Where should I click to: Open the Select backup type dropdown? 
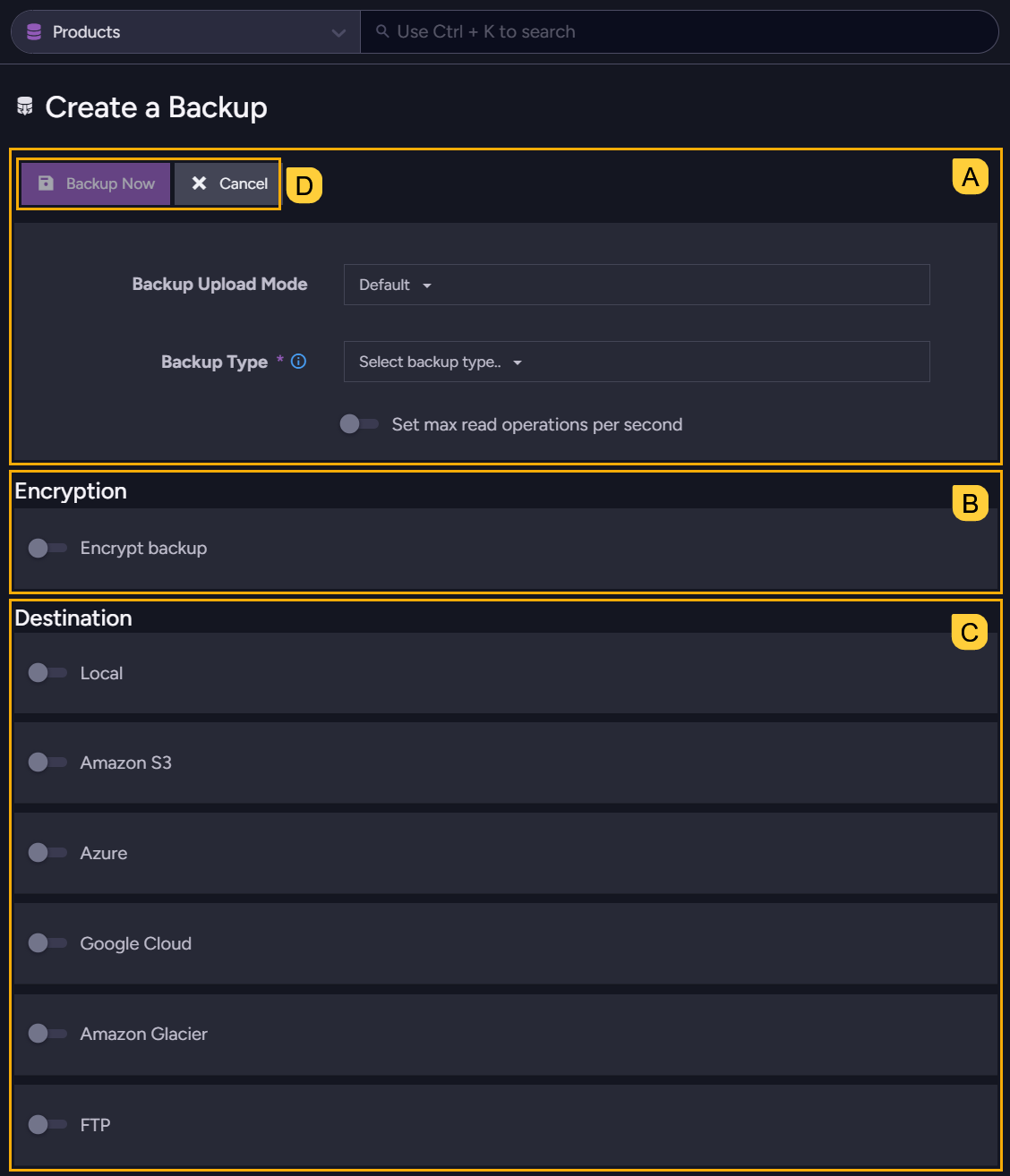[x=636, y=362]
